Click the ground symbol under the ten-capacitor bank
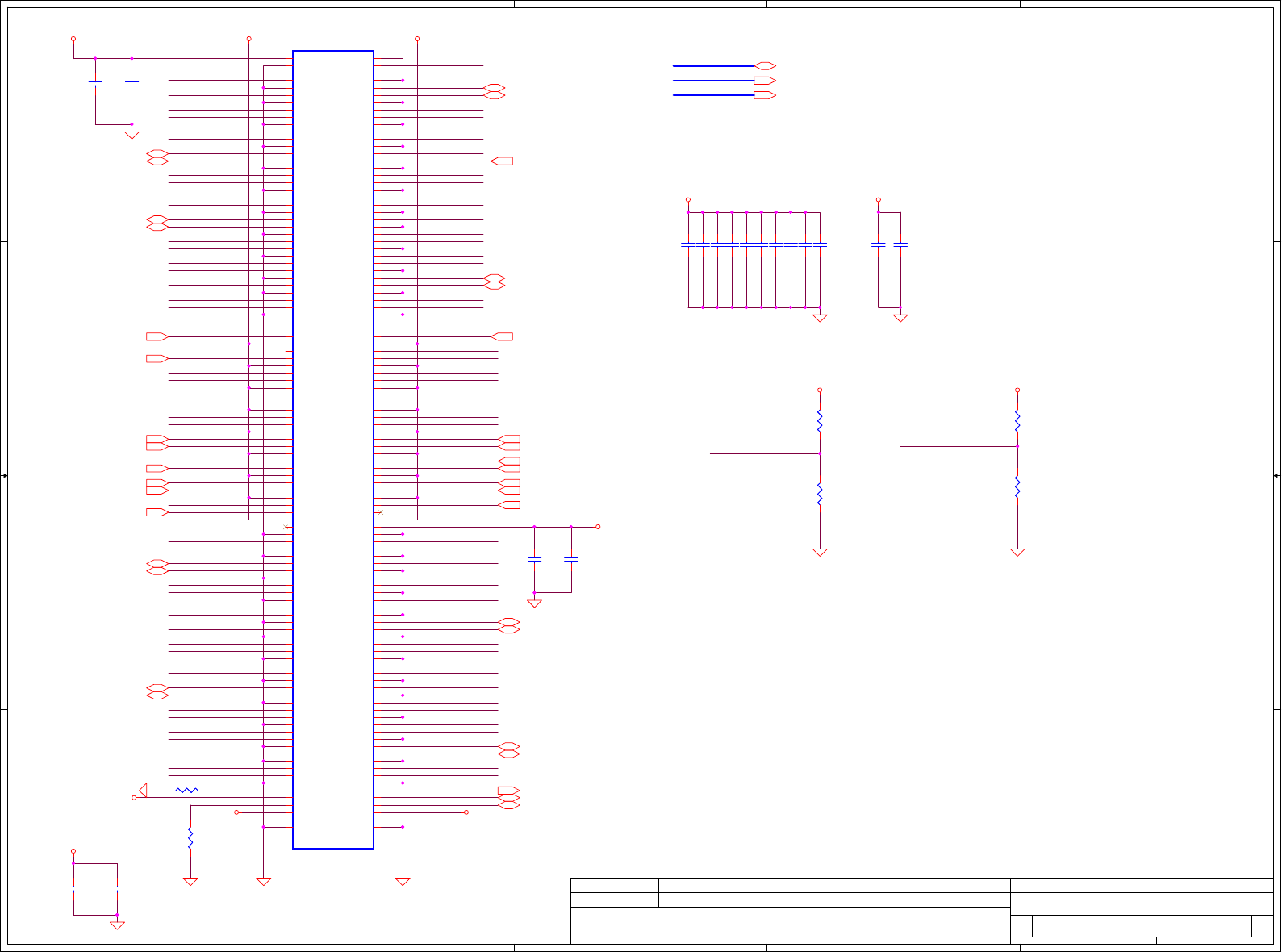This screenshot has width=1282, height=952. [820, 318]
